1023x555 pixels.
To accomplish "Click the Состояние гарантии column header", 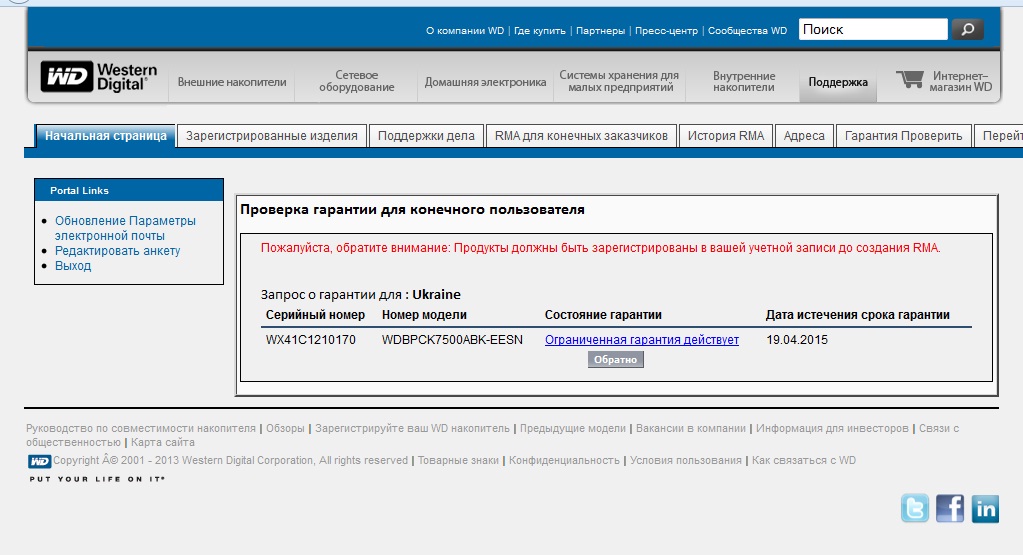I will click(603, 315).
